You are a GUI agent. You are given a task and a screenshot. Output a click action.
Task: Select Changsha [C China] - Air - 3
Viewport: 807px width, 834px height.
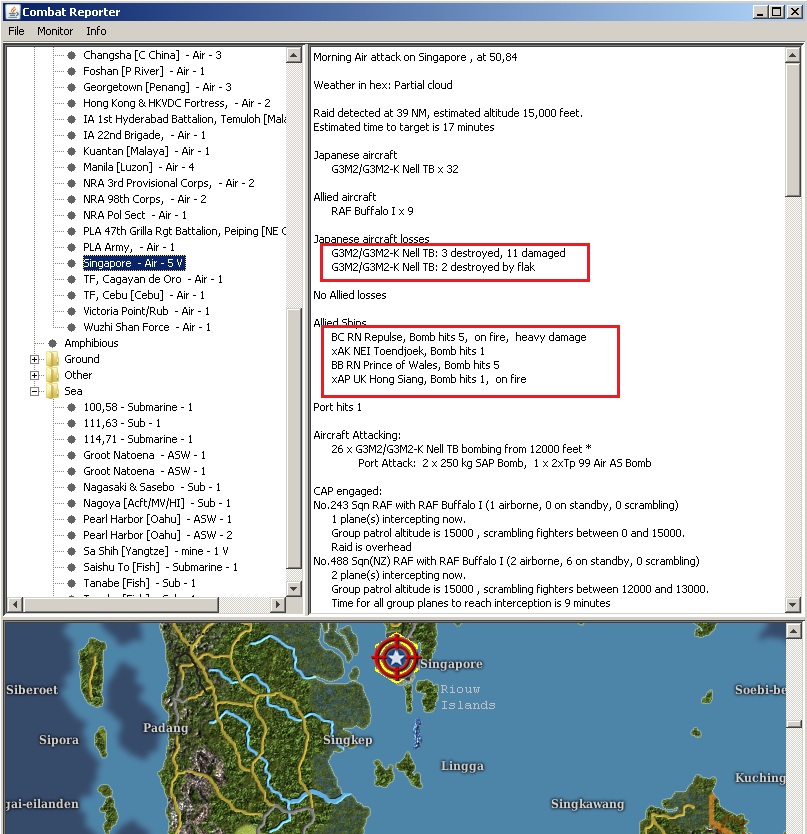[x=152, y=55]
